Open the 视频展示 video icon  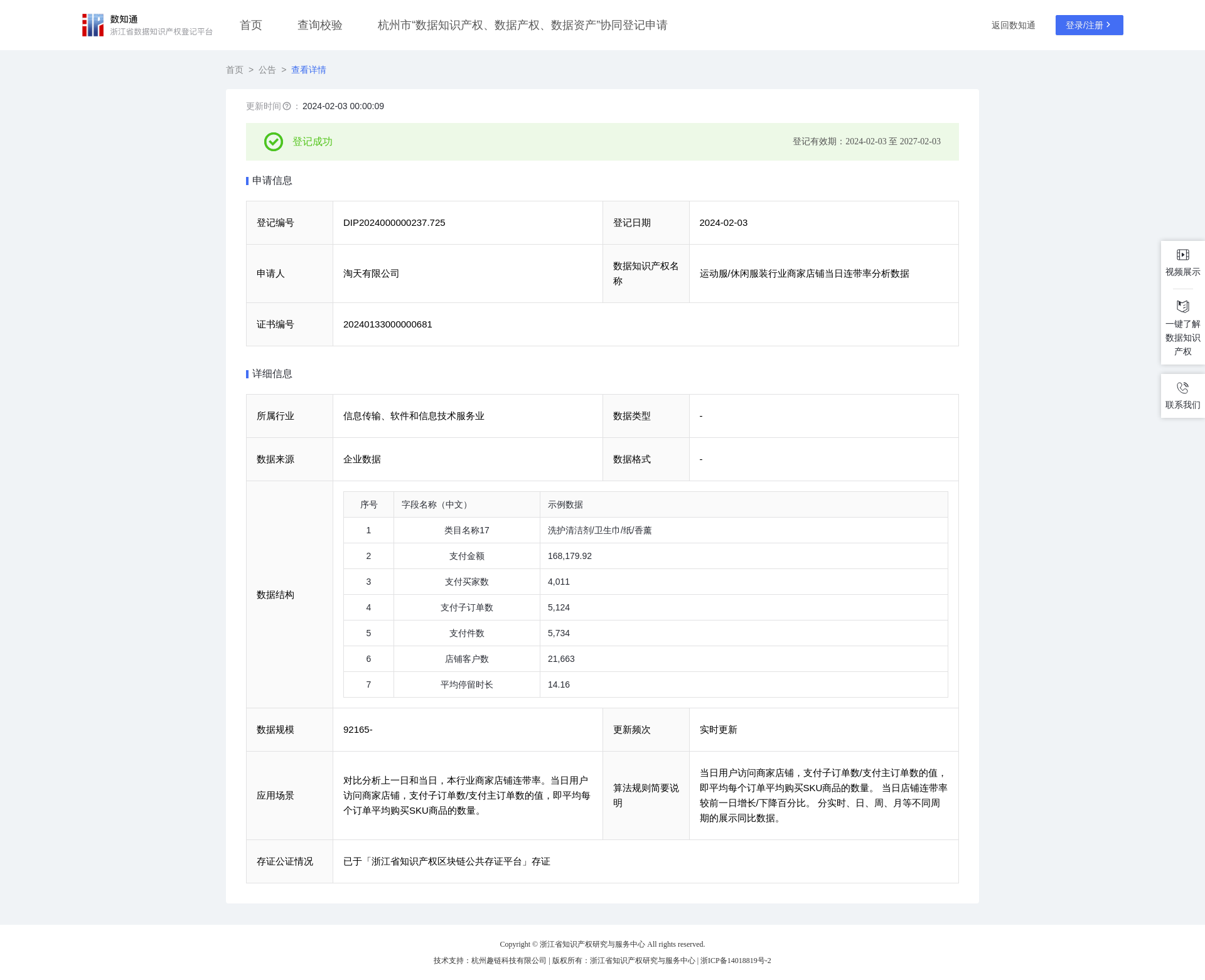[x=1182, y=255]
